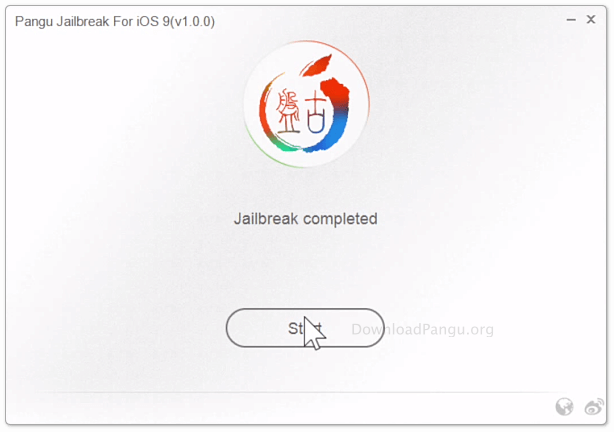The height and width of the screenshot is (432, 614).
Task: Click the progress line above the footer icons
Action: [x=298, y=392]
